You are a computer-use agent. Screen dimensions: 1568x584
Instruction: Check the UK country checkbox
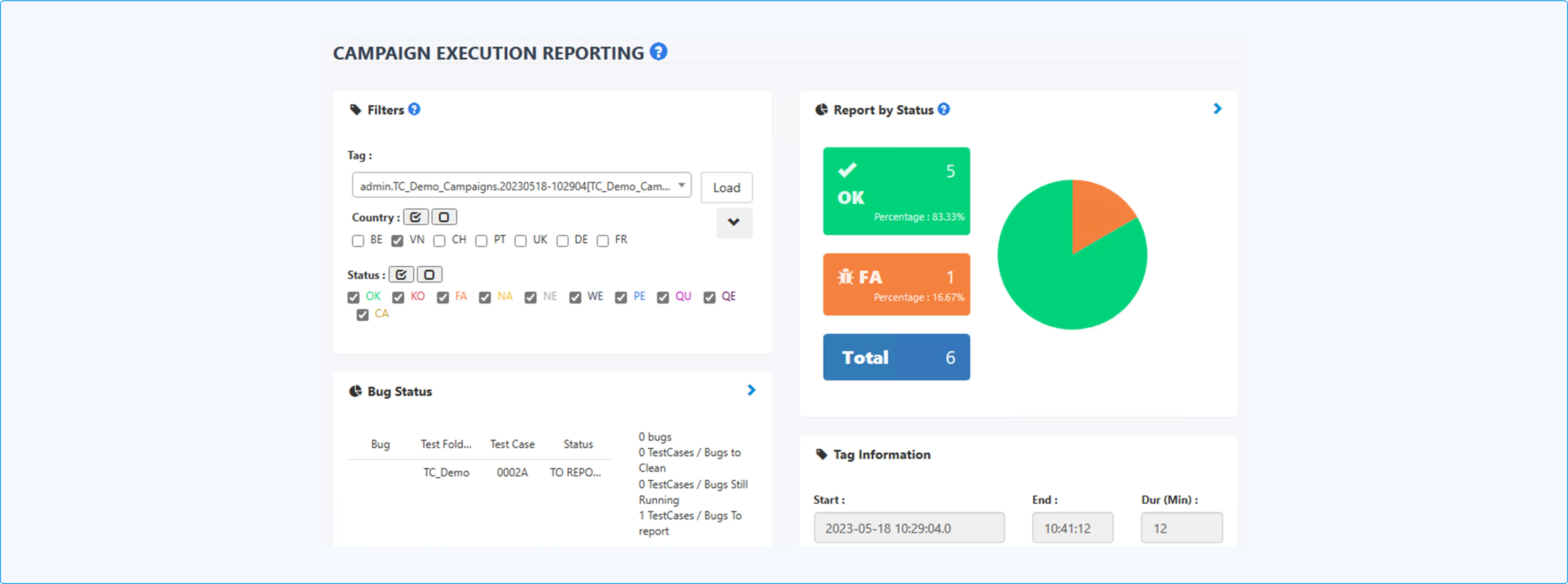520,241
